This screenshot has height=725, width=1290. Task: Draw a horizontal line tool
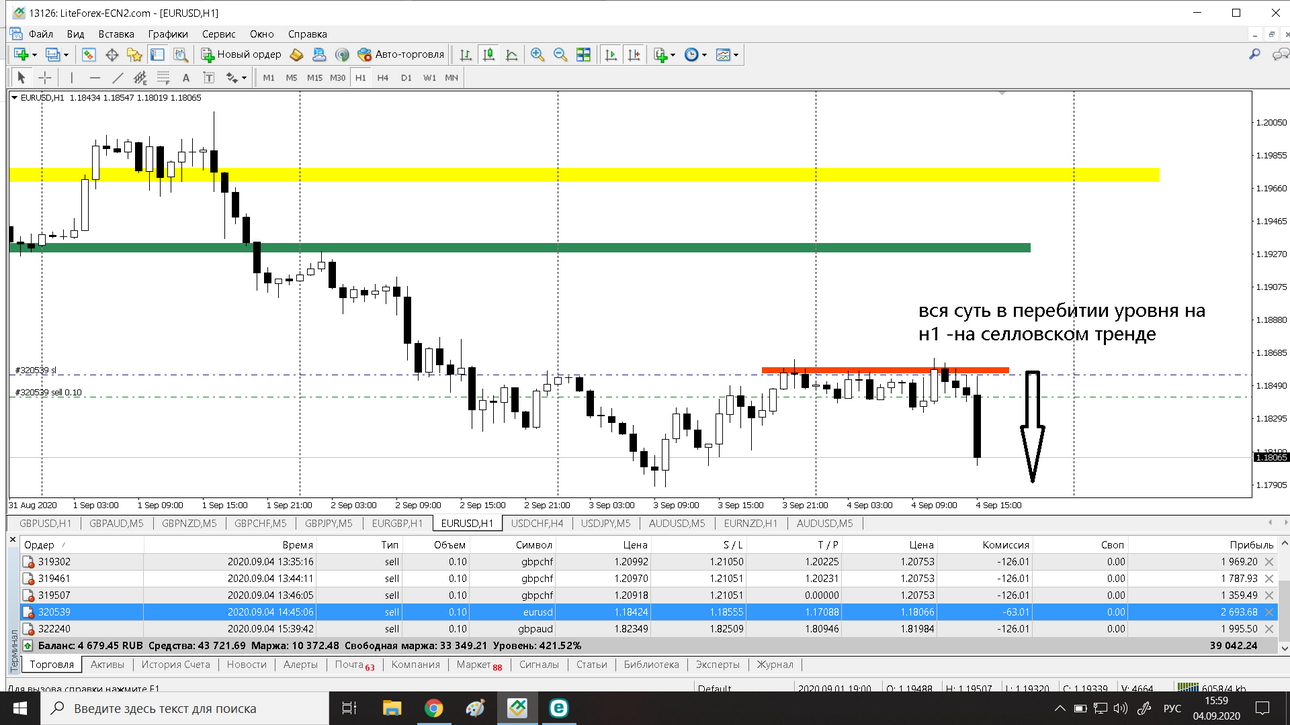95,78
